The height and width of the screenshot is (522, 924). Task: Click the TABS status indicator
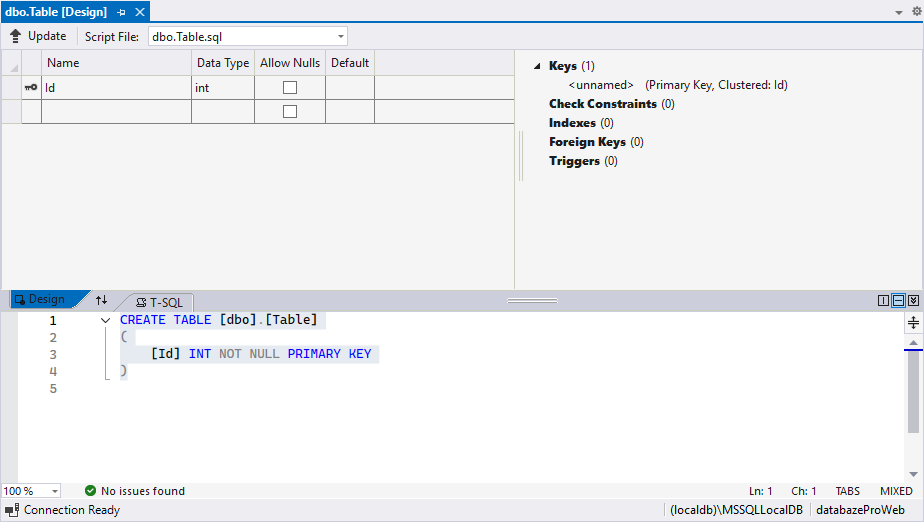click(847, 491)
